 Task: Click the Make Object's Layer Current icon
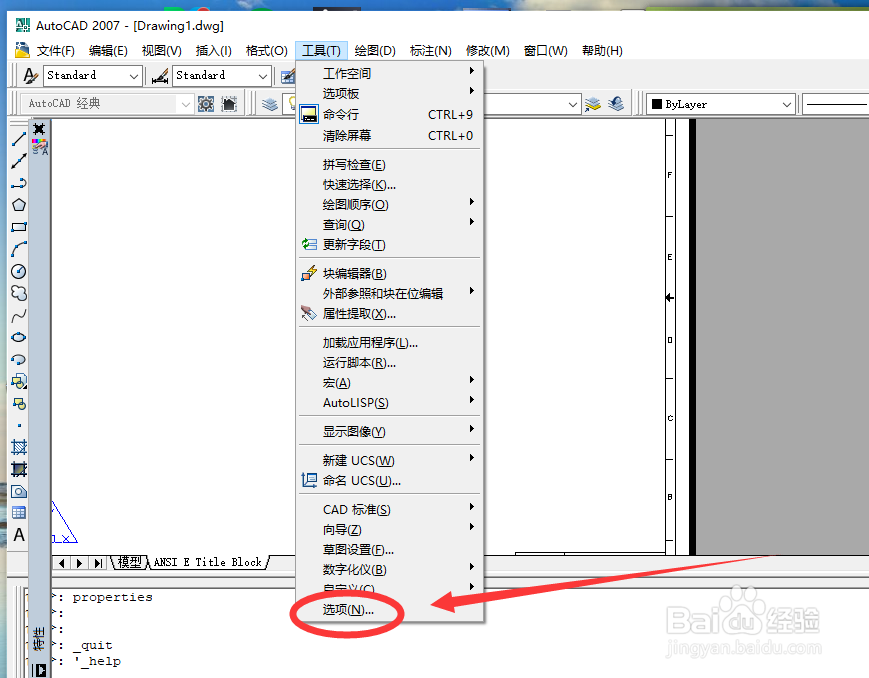tap(592, 104)
